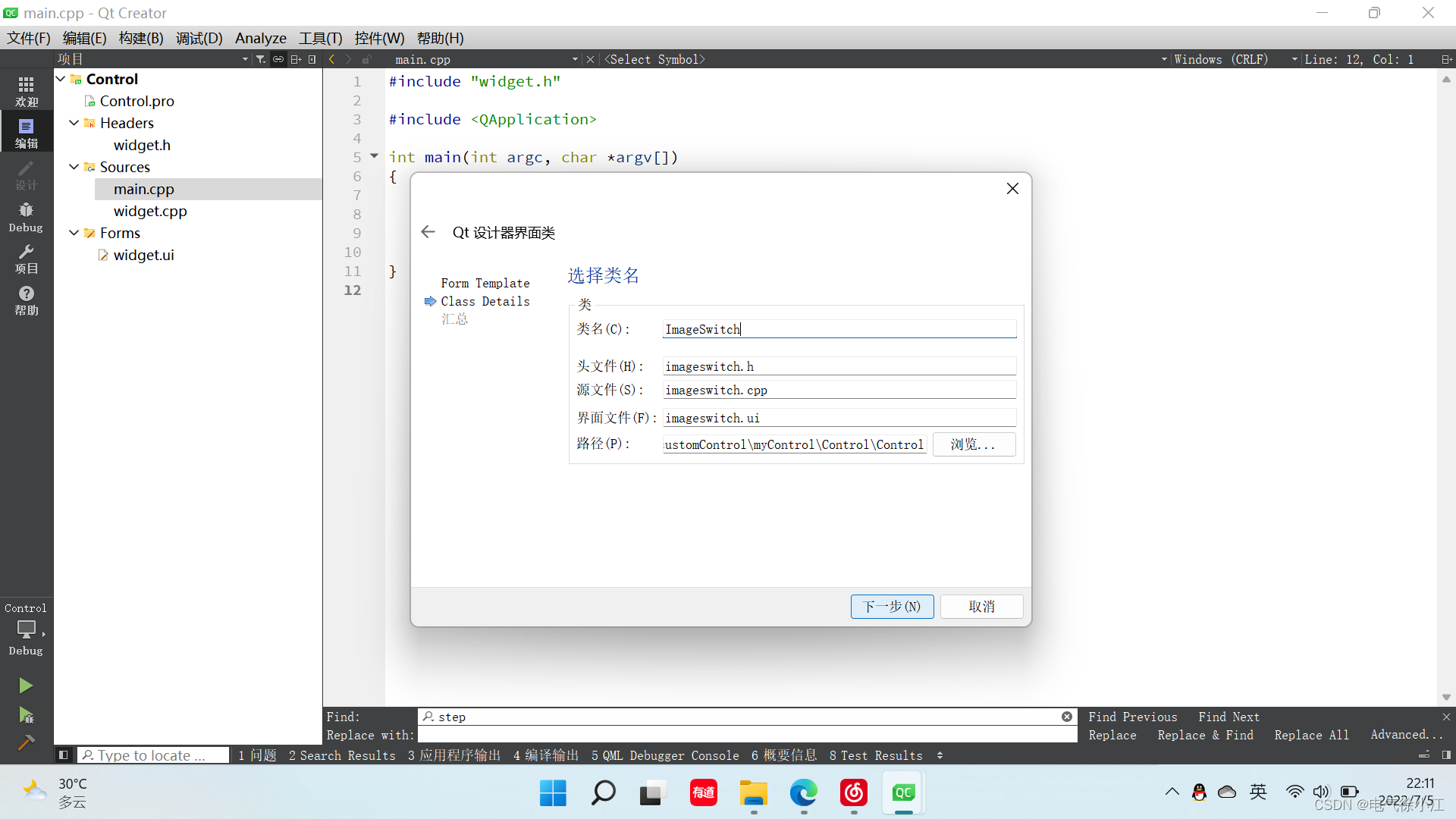Cancel the wizard with 取消

point(981,607)
